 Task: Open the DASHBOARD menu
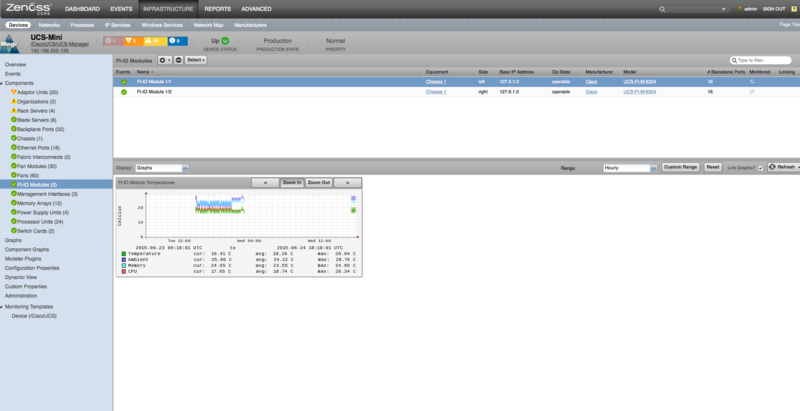tap(82, 9)
